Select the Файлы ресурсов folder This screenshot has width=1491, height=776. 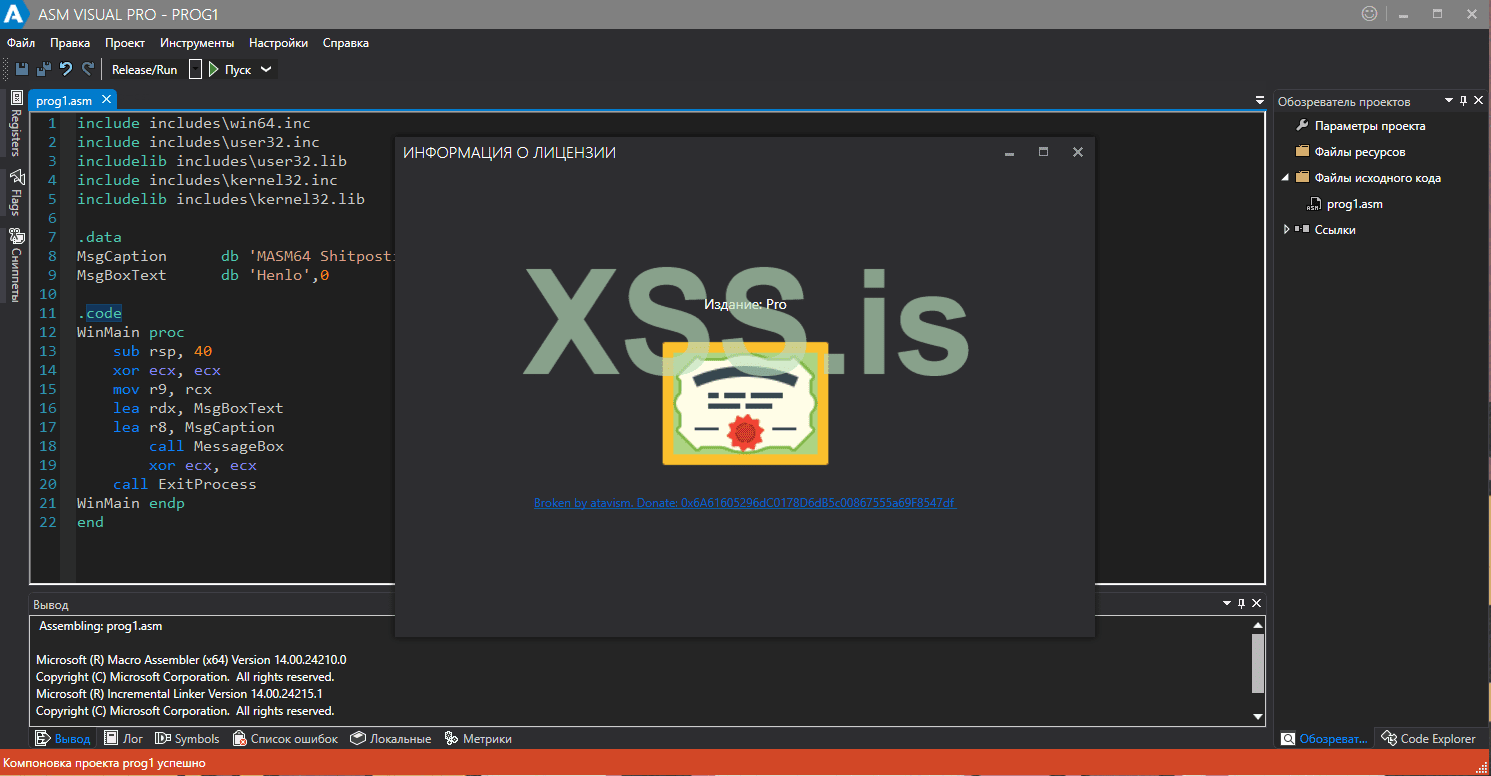click(x=1360, y=152)
